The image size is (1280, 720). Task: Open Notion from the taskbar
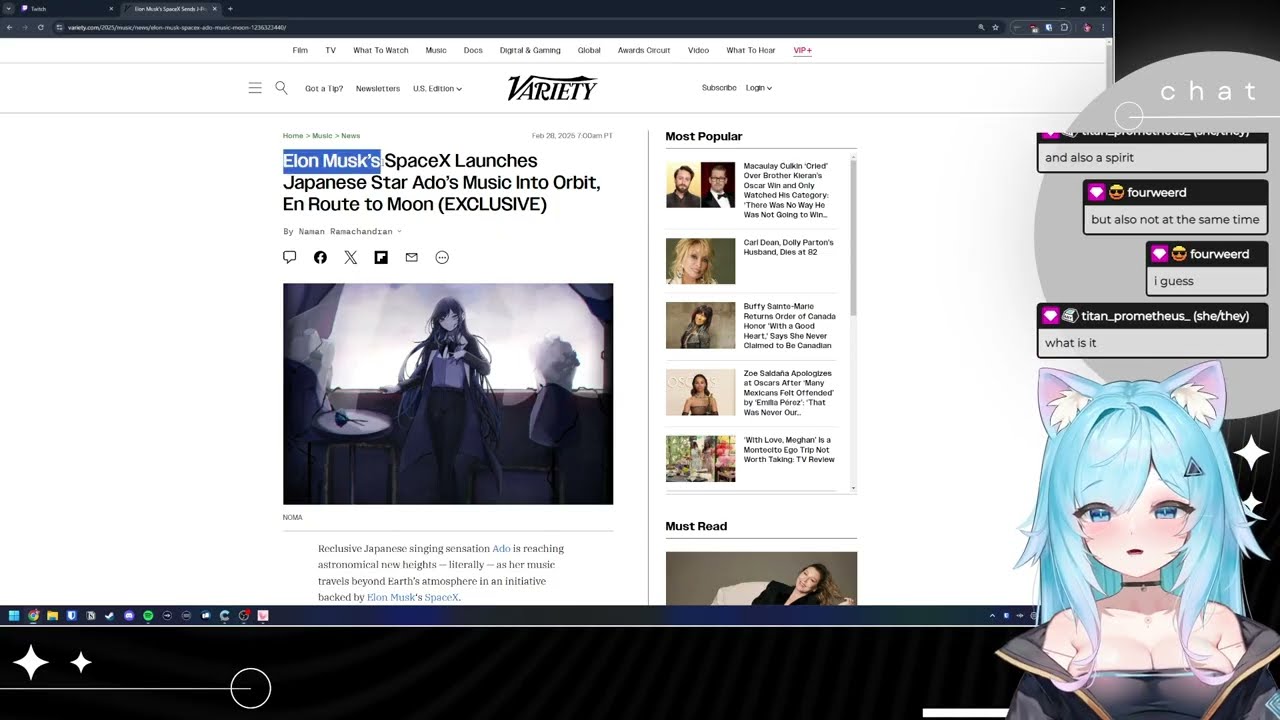[x=90, y=616]
